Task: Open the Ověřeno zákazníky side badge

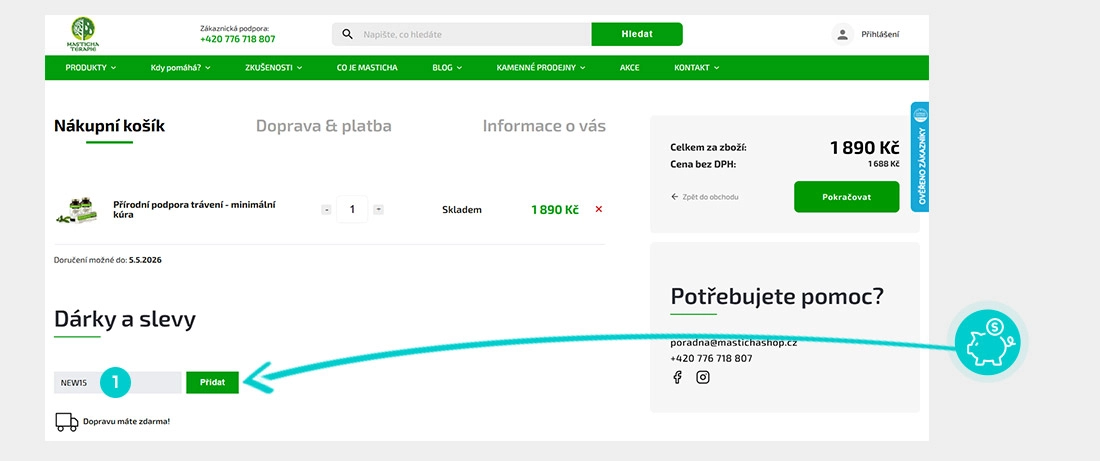Action: (920, 156)
